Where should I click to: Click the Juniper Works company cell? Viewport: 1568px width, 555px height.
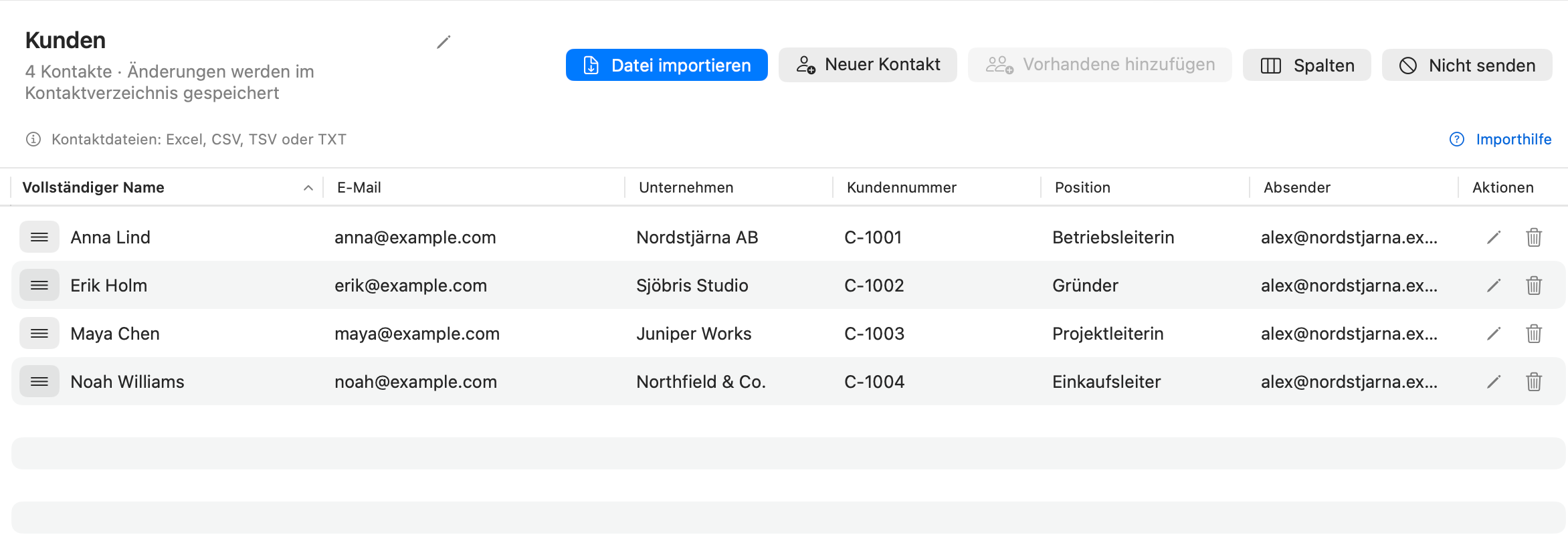(694, 334)
